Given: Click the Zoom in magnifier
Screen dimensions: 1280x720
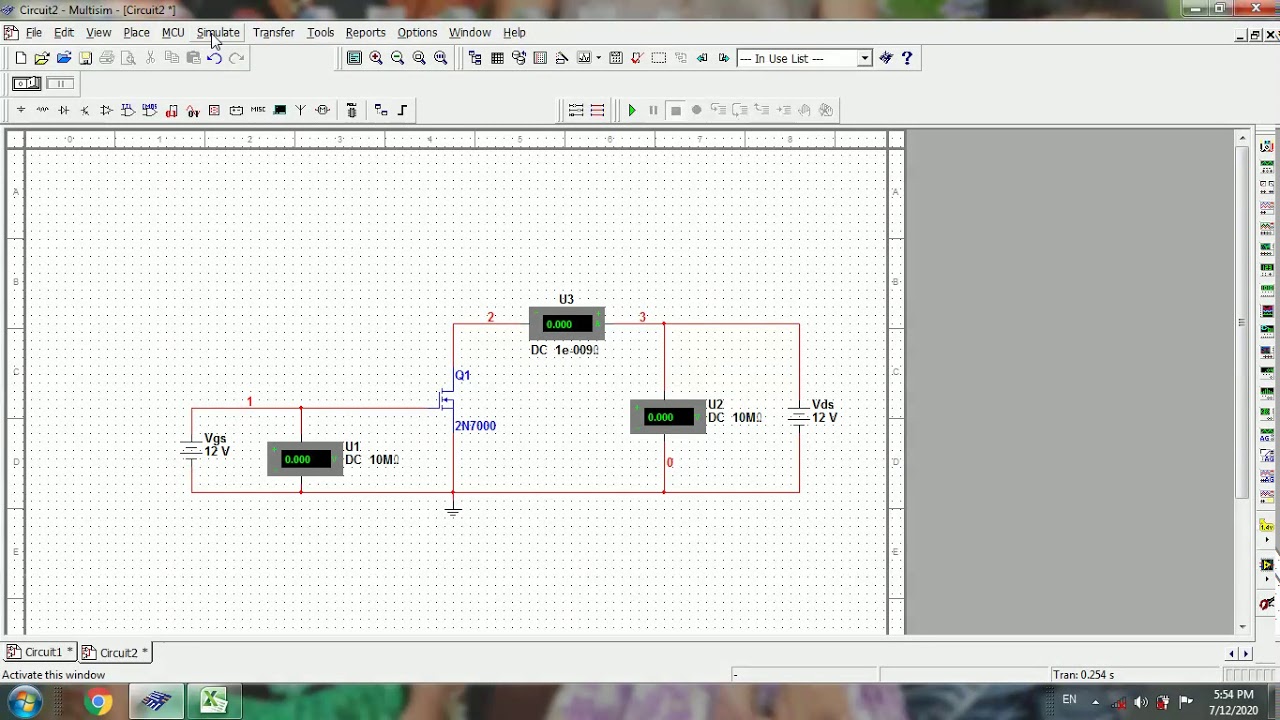Looking at the screenshot, I should (x=376, y=58).
